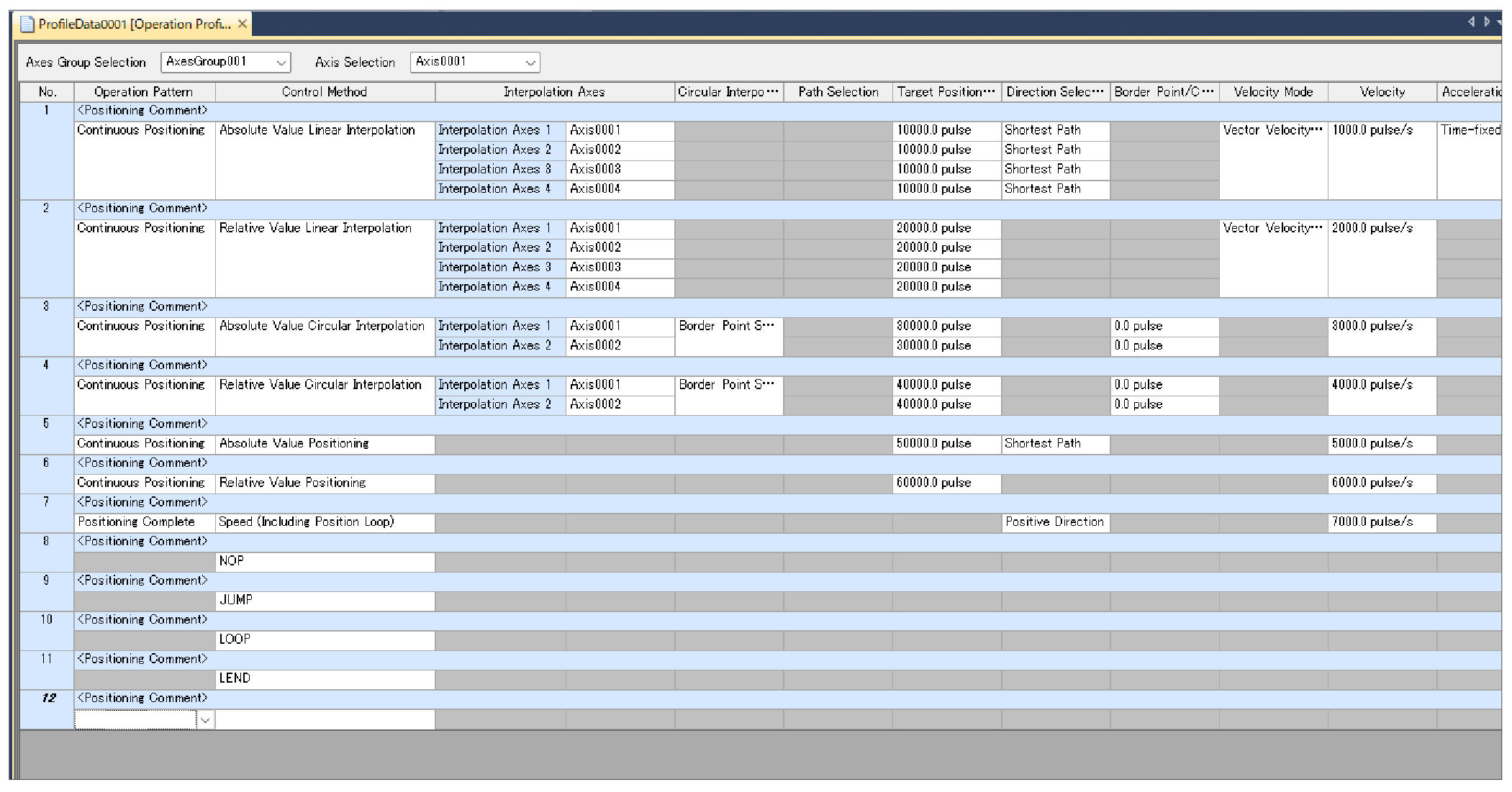Open the Axes Group Selection dropdown
The width and height of the screenshot is (1512, 792).
281,63
